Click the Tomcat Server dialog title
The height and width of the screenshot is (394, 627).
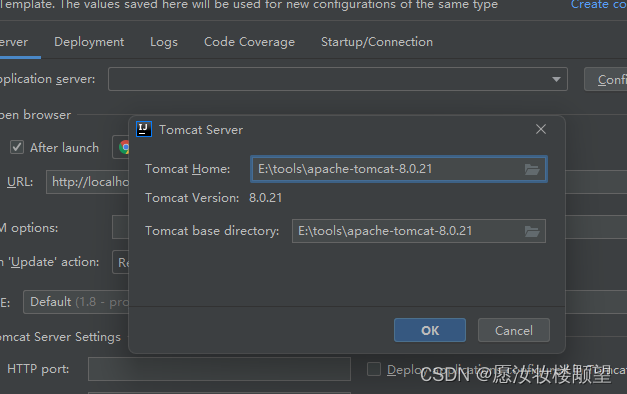tap(201, 130)
